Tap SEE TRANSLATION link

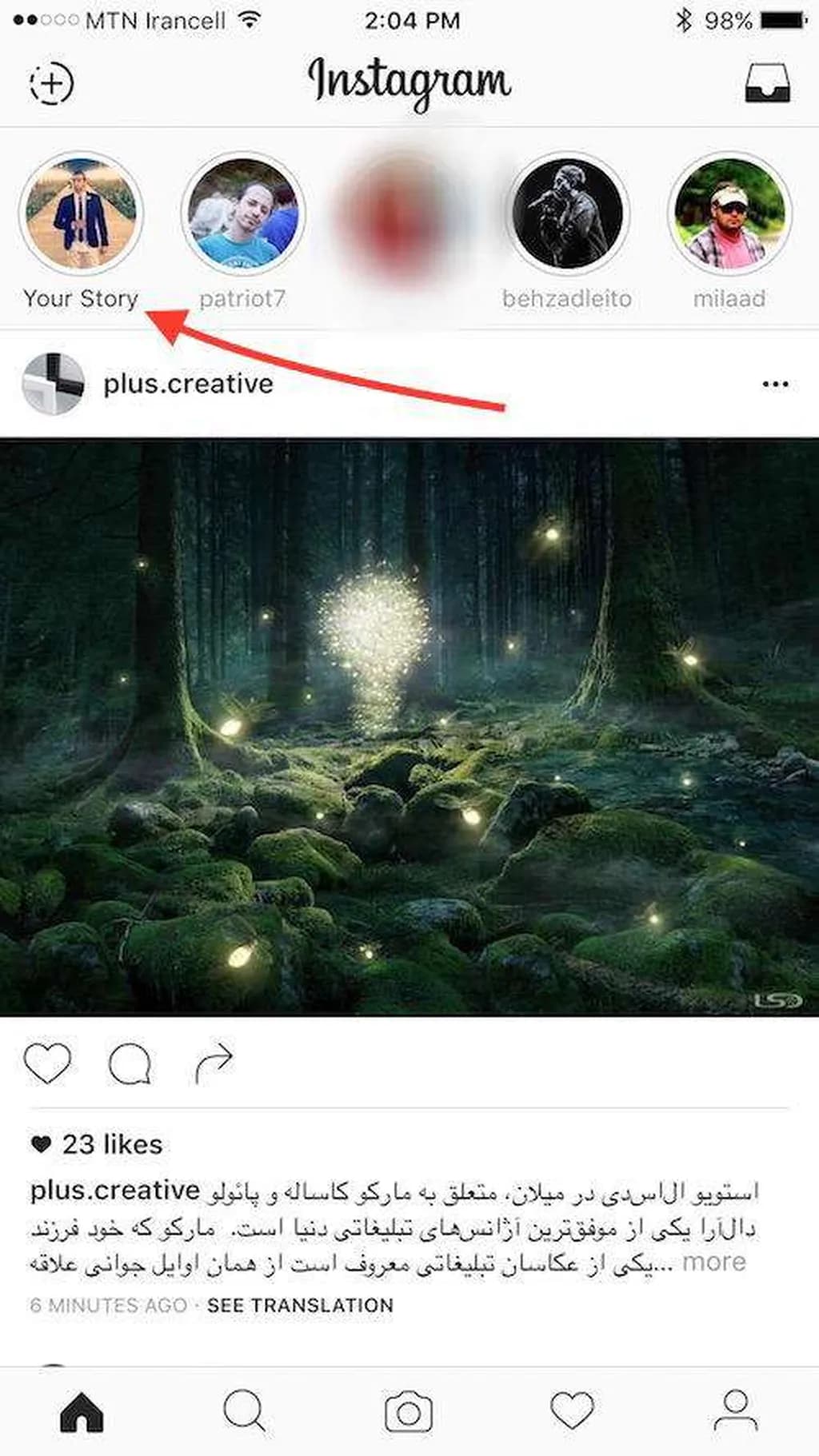coord(300,1305)
